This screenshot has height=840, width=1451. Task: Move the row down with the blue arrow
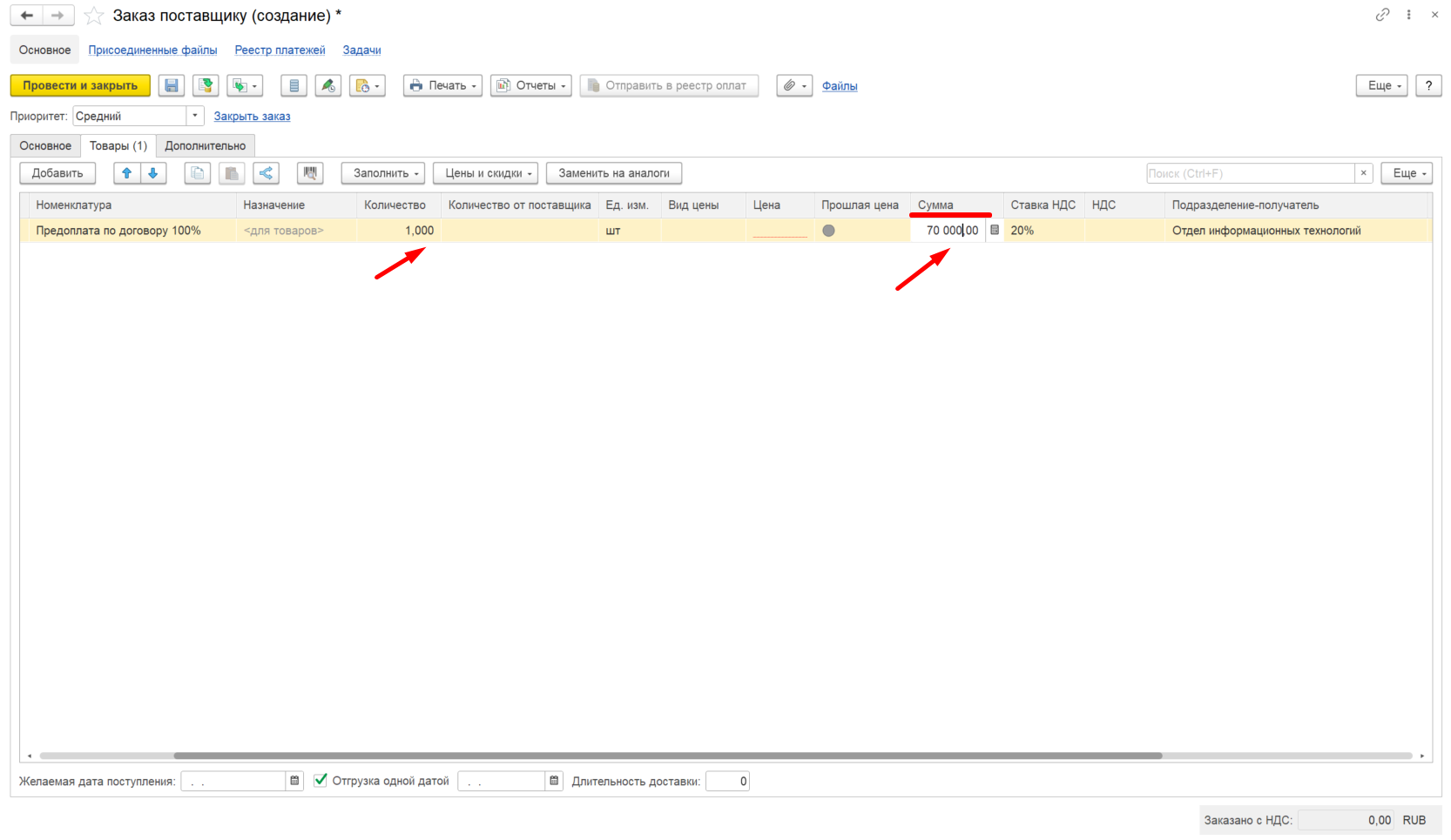(x=153, y=173)
